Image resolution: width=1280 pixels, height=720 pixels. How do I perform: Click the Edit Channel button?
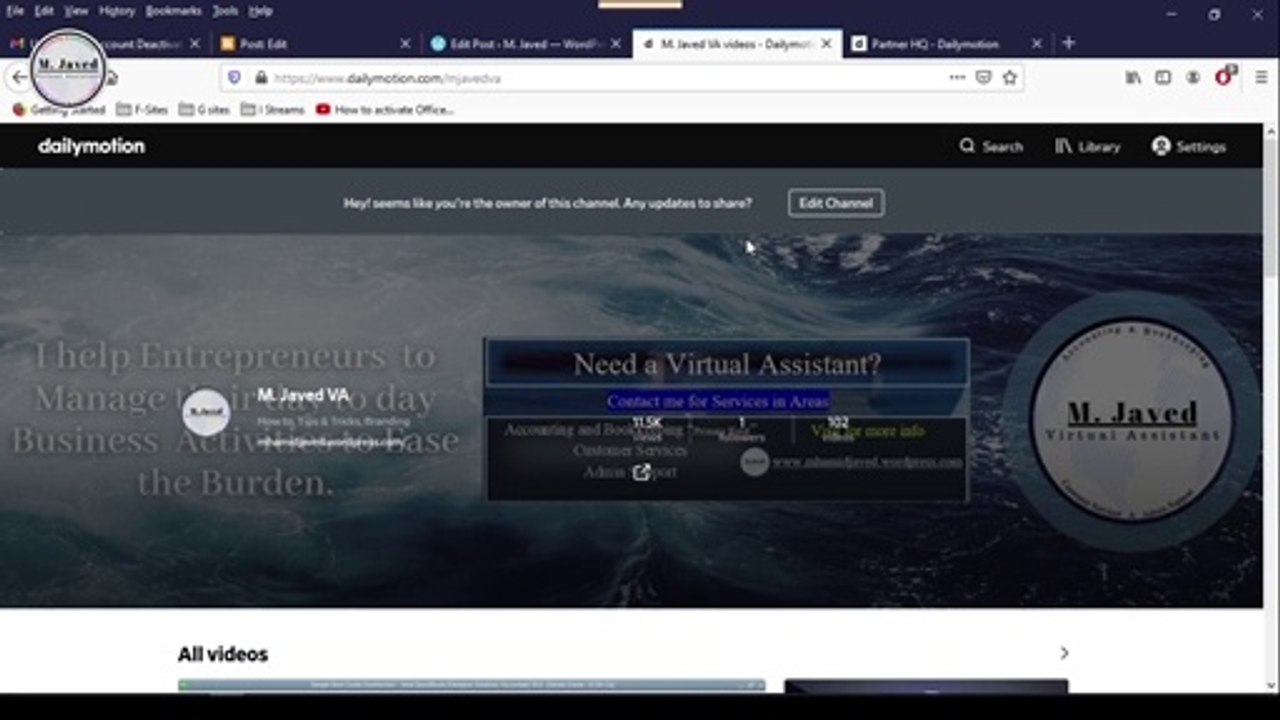835,203
